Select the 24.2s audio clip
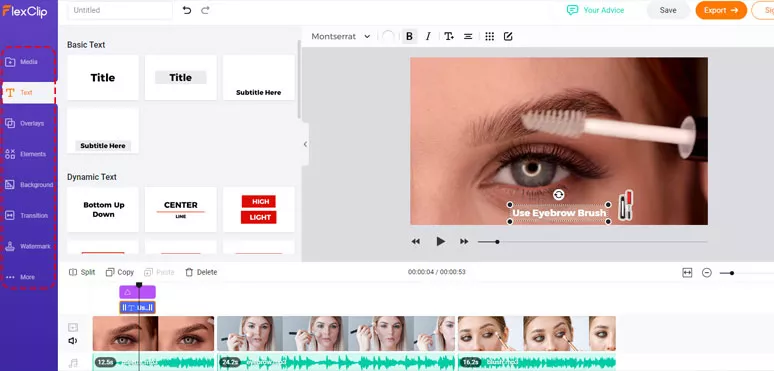The width and height of the screenshot is (774, 371). (336, 363)
